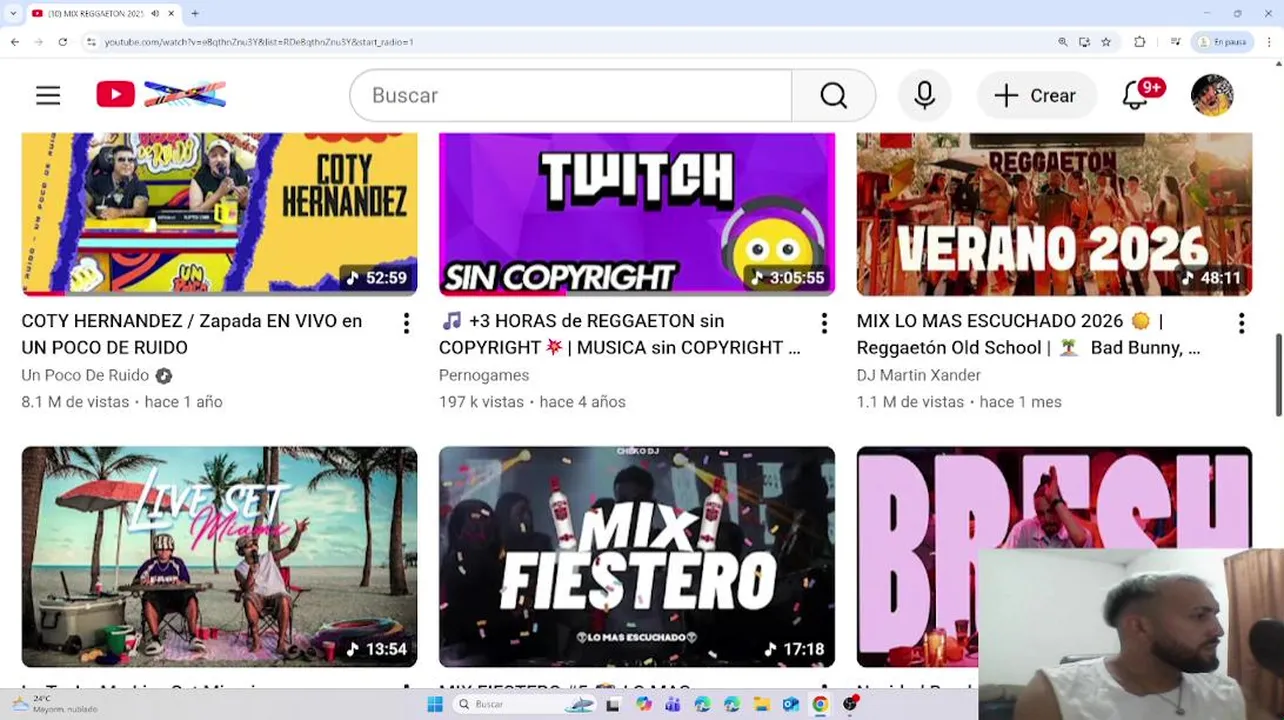Click '1.1 M de vistas' text

pos(910,402)
